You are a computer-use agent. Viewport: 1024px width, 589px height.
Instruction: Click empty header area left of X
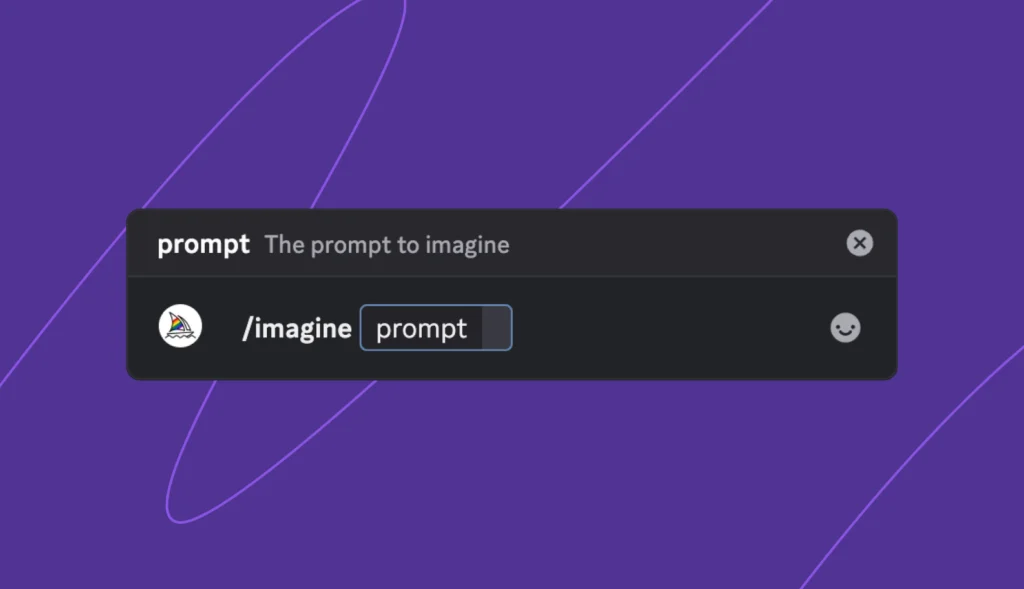click(x=680, y=244)
